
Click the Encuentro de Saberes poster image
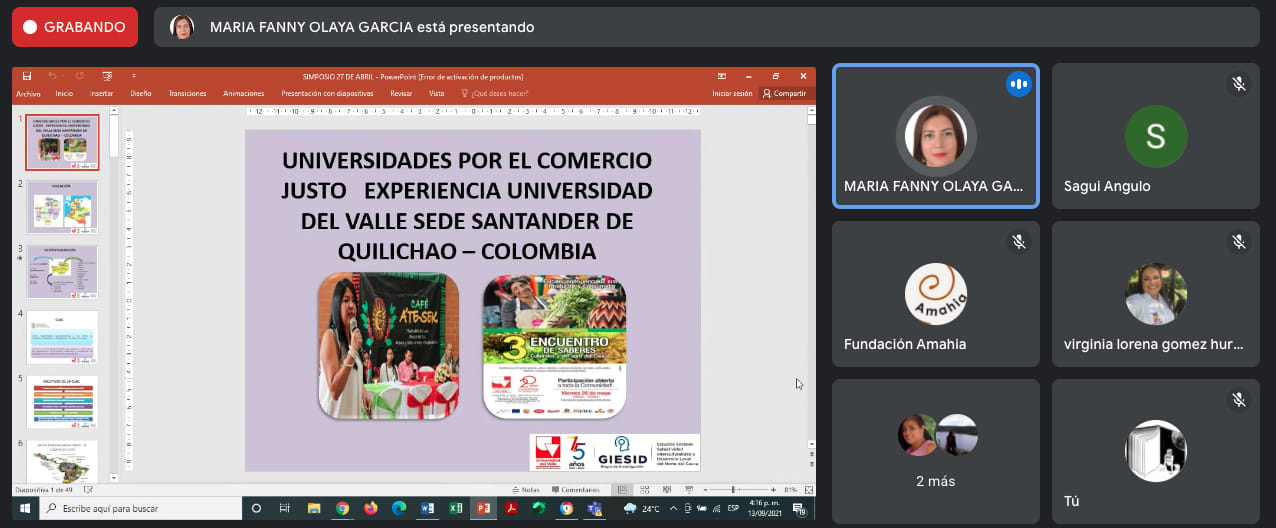554,346
